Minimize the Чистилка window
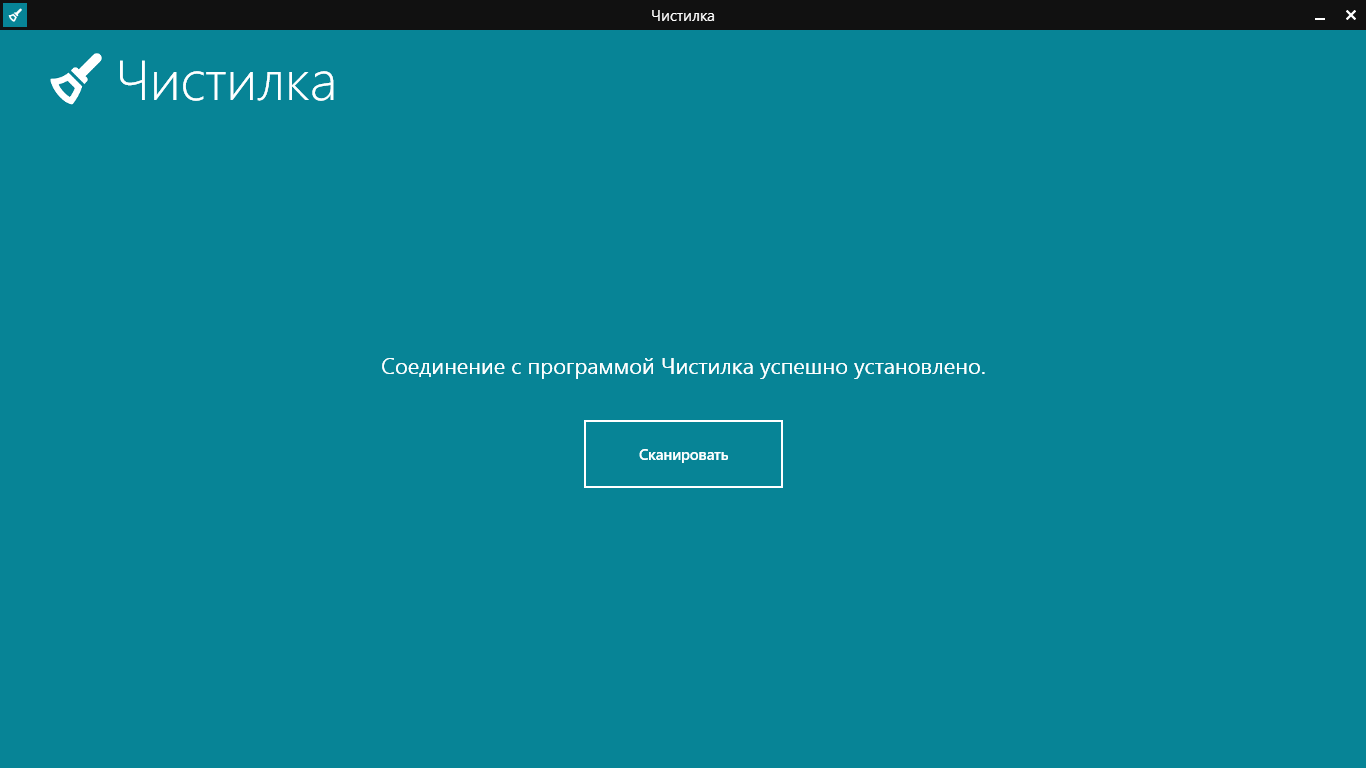This screenshot has width=1366, height=768. 1319,16
